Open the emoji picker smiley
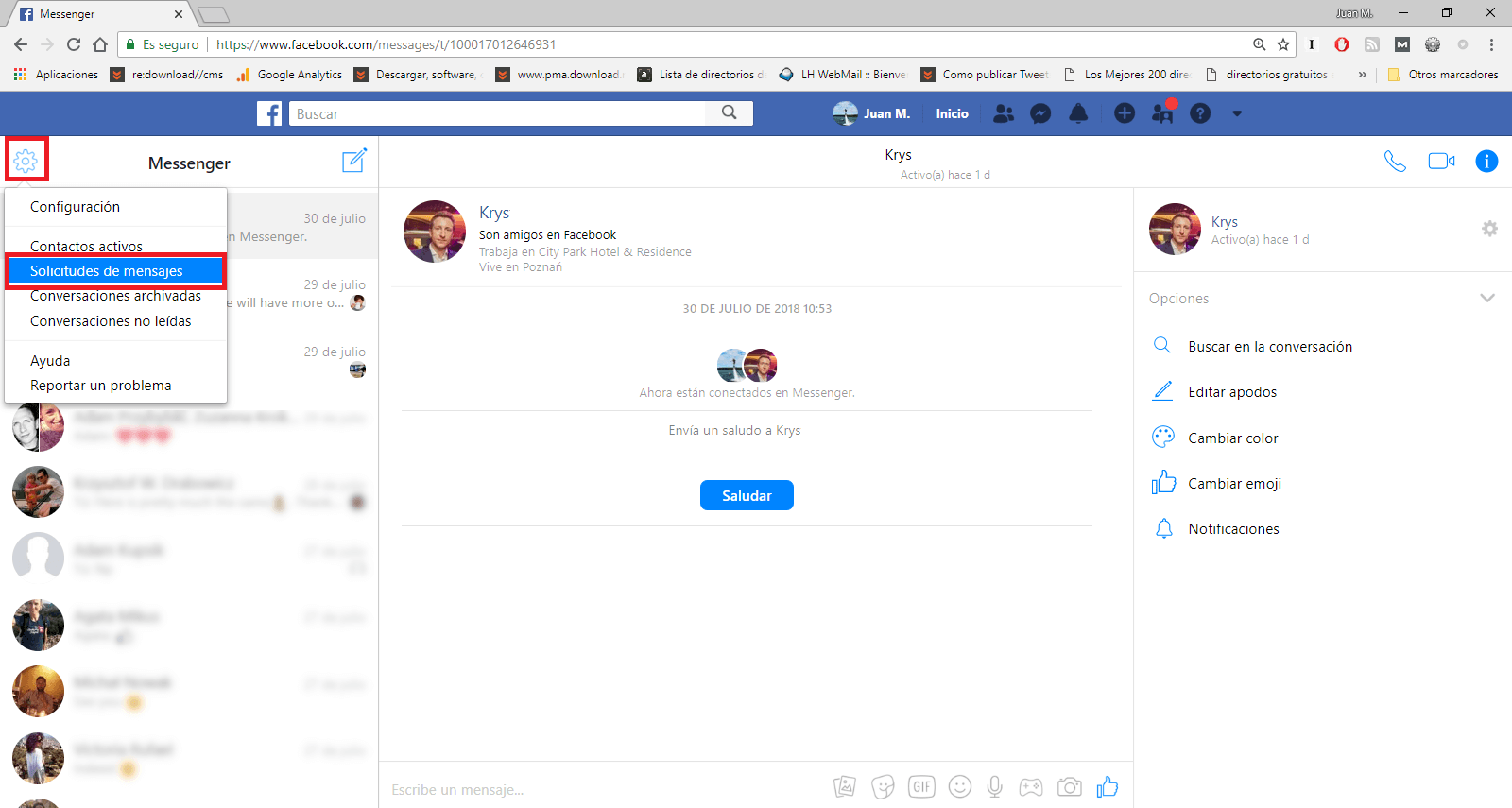 960,786
